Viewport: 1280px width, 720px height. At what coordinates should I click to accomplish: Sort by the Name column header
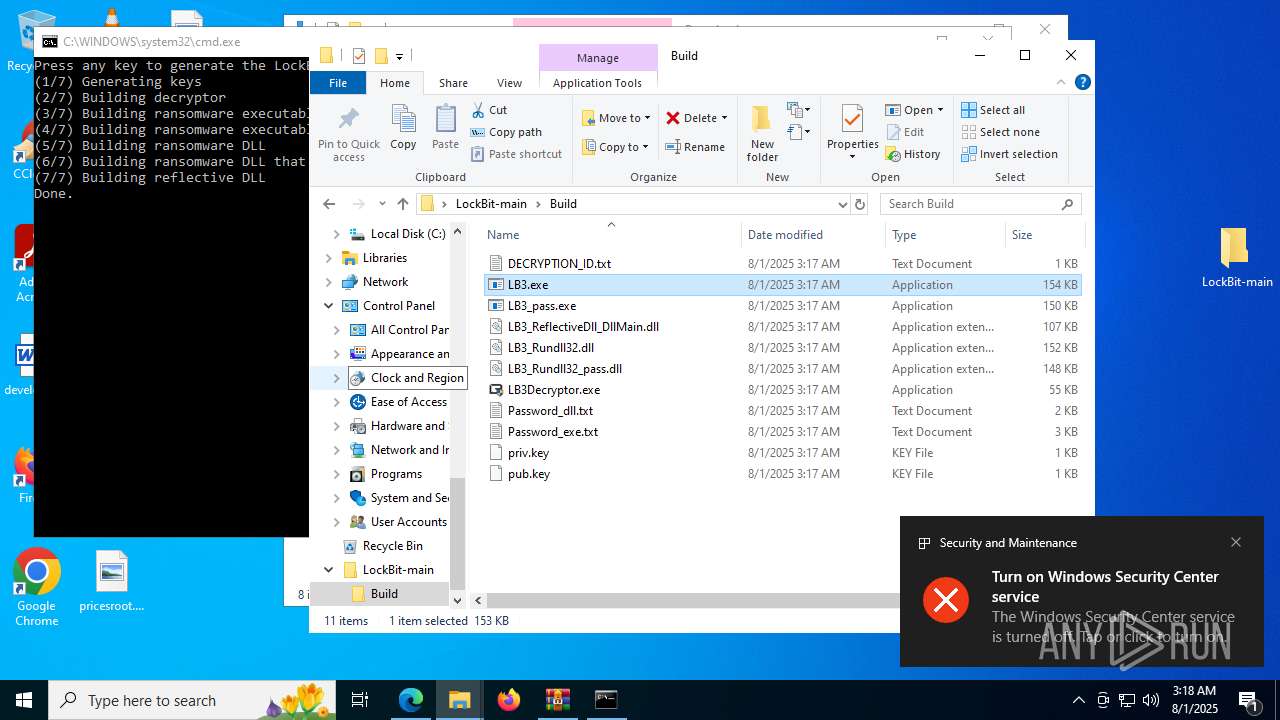(x=610, y=235)
